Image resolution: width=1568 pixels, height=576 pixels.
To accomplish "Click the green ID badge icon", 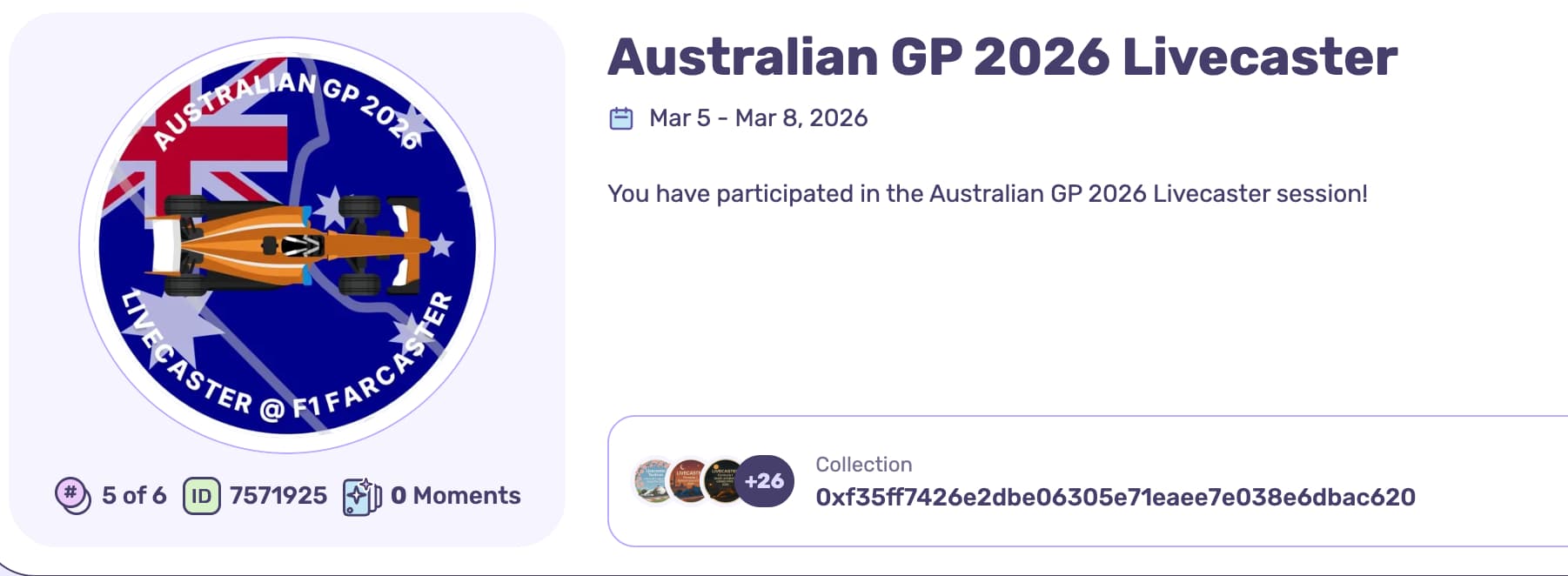I will (x=201, y=496).
